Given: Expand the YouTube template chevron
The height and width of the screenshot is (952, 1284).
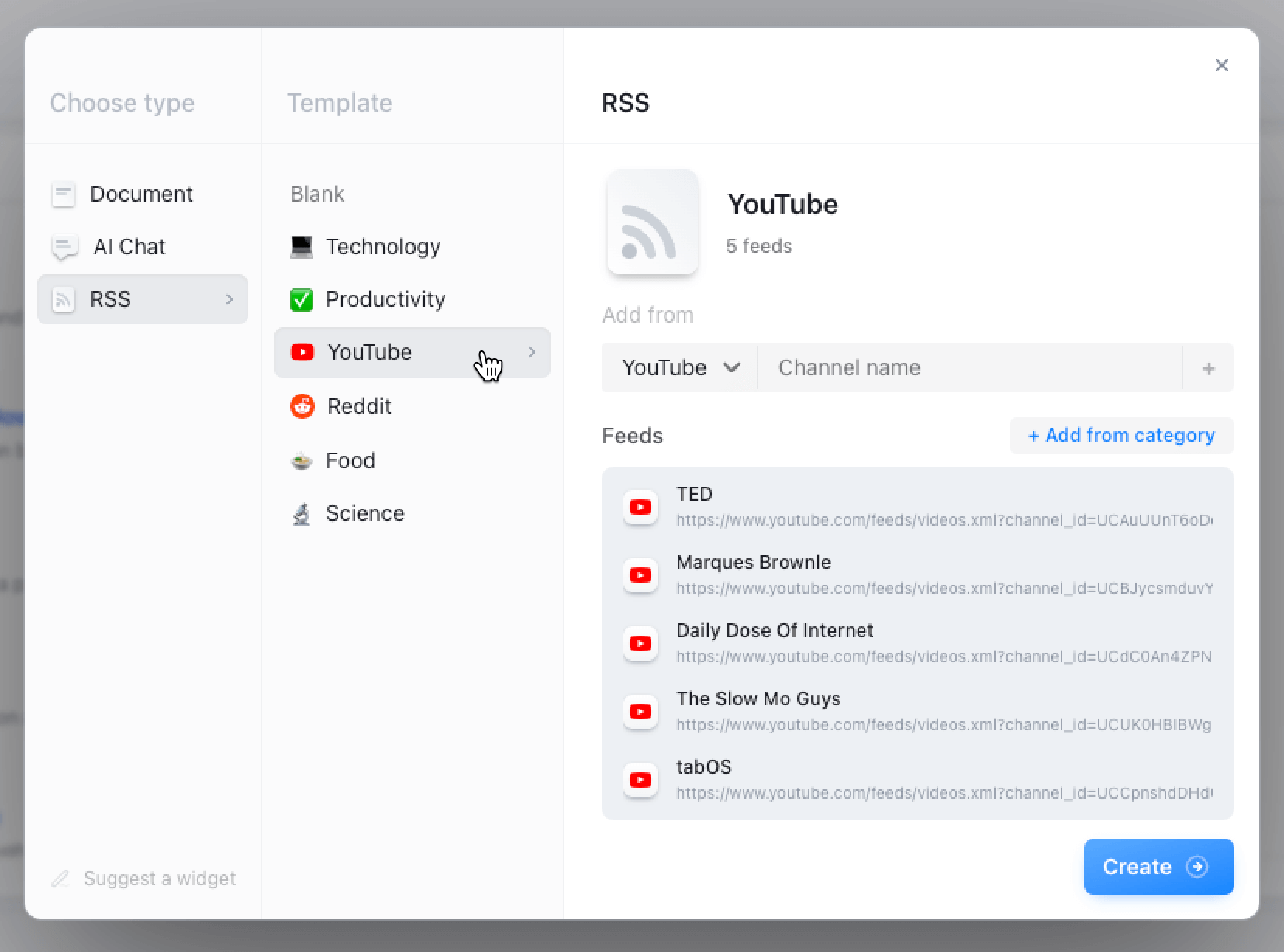Looking at the screenshot, I should (531, 352).
